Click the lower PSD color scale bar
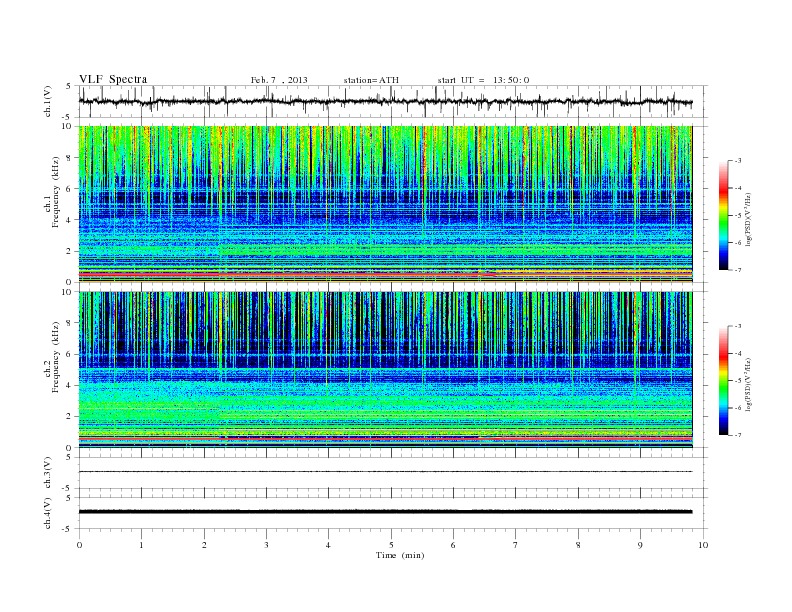The width and height of the screenshot is (792, 612). coord(723,380)
